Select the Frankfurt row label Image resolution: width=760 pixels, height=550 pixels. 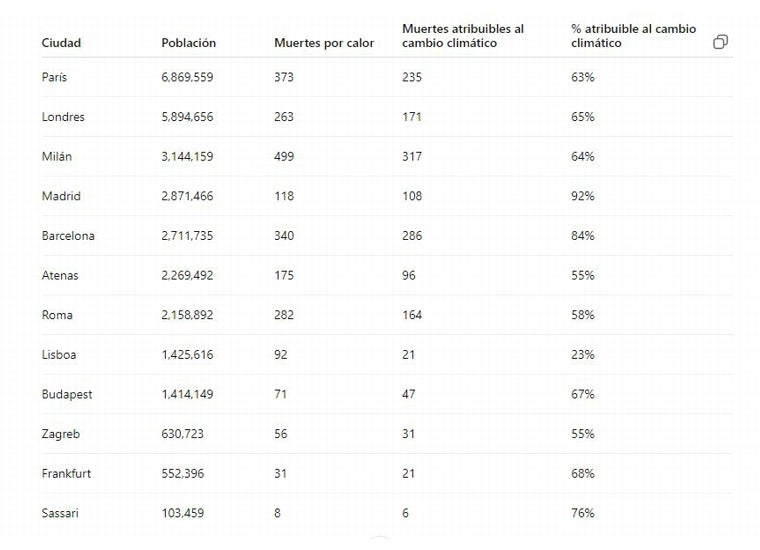[x=66, y=473]
